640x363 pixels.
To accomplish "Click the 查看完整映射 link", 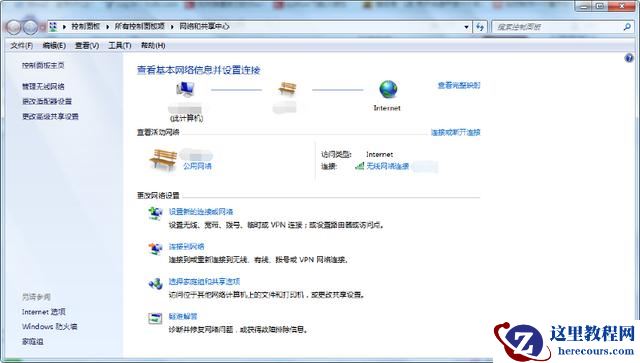I will (459, 85).
